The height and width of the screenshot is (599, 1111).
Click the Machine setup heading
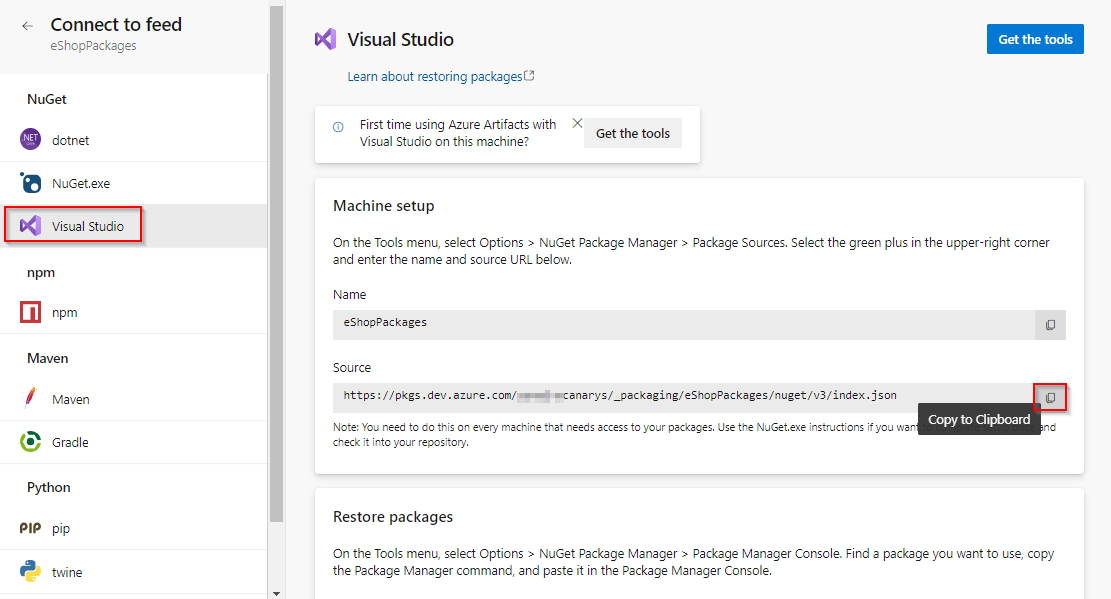tap(383, 206)
